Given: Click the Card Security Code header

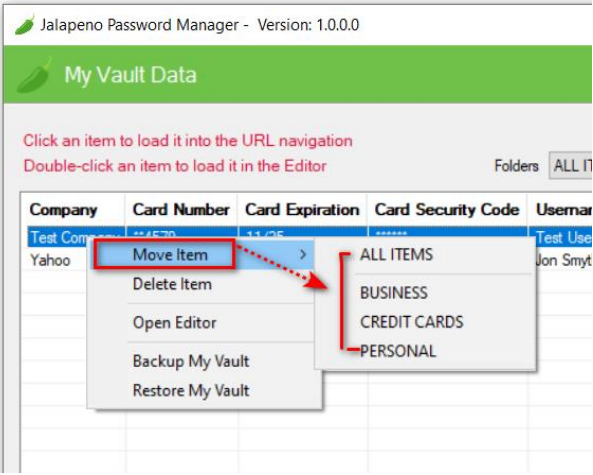Looking at the screenshot, I should pos(447,210).
